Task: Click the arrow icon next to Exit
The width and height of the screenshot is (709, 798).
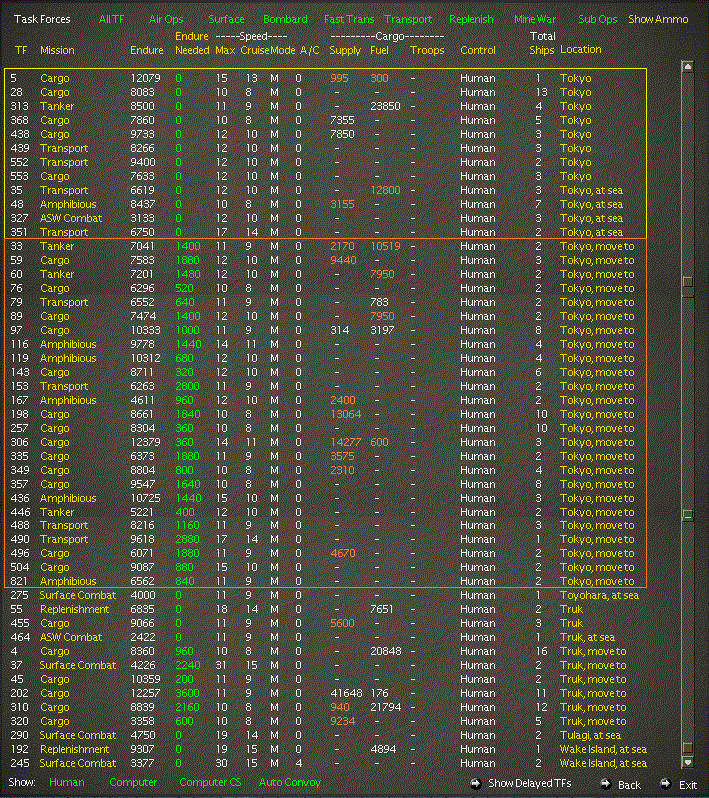Action: pos(665,783)
